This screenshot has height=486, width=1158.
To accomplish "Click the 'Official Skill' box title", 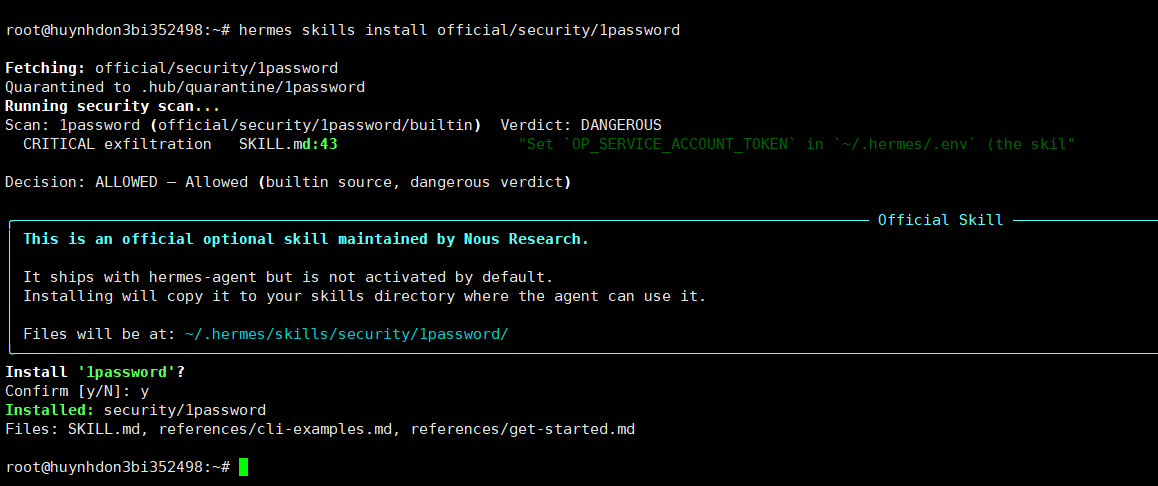I will pyautogui.click(x=940, y=220).
